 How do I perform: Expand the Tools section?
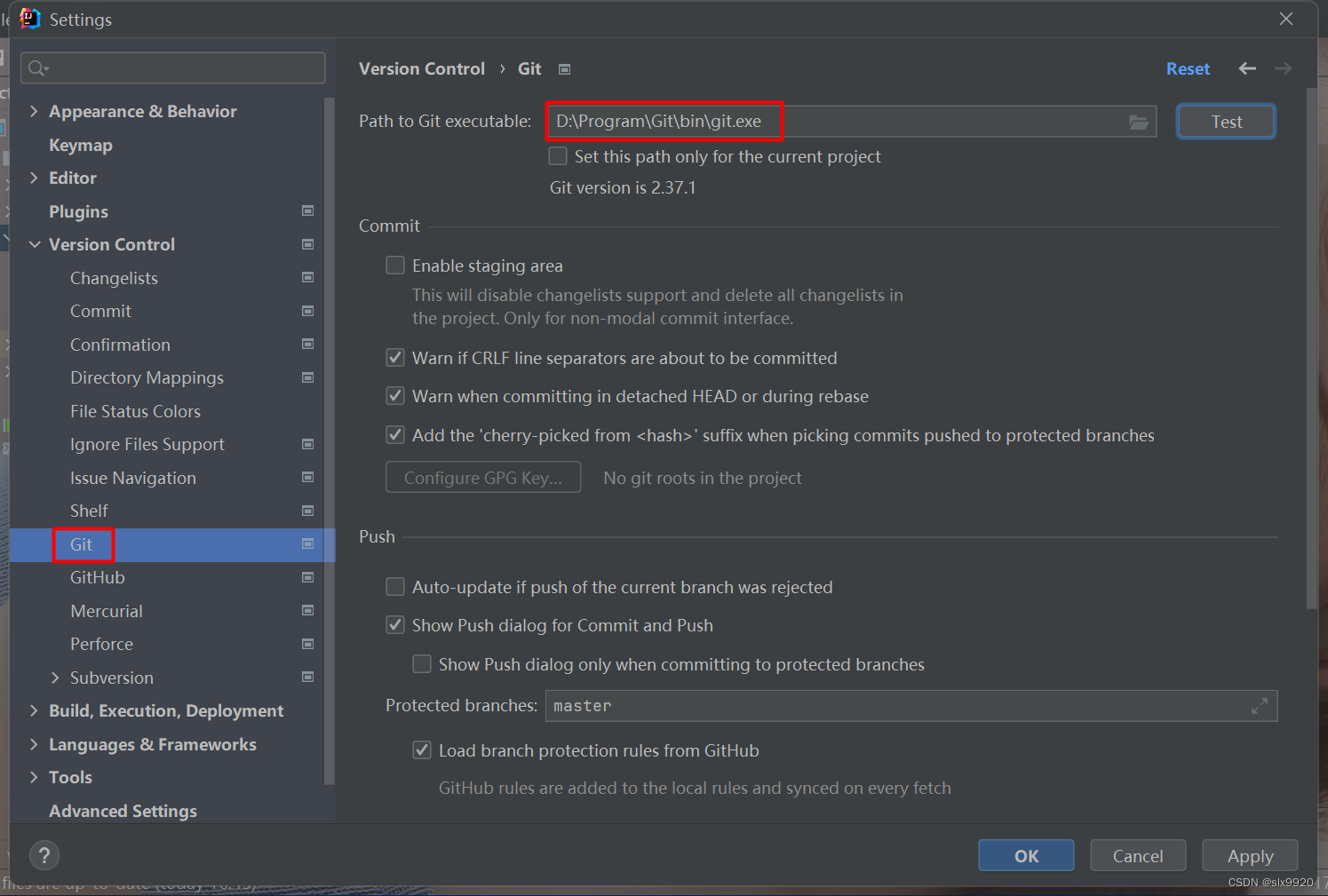[34, 777]
